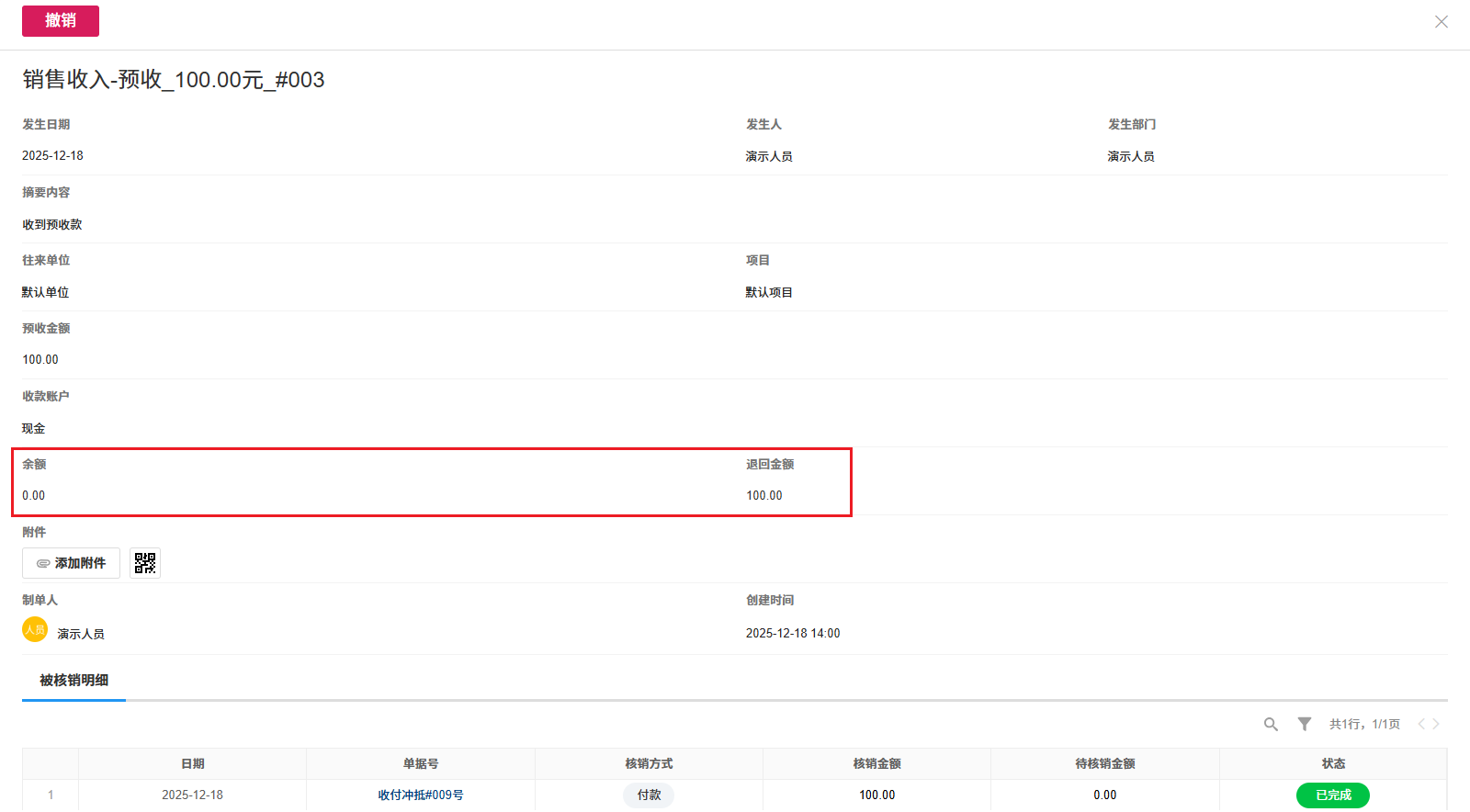
Task: Click the 状态 column header
Action: [1333, 764]
